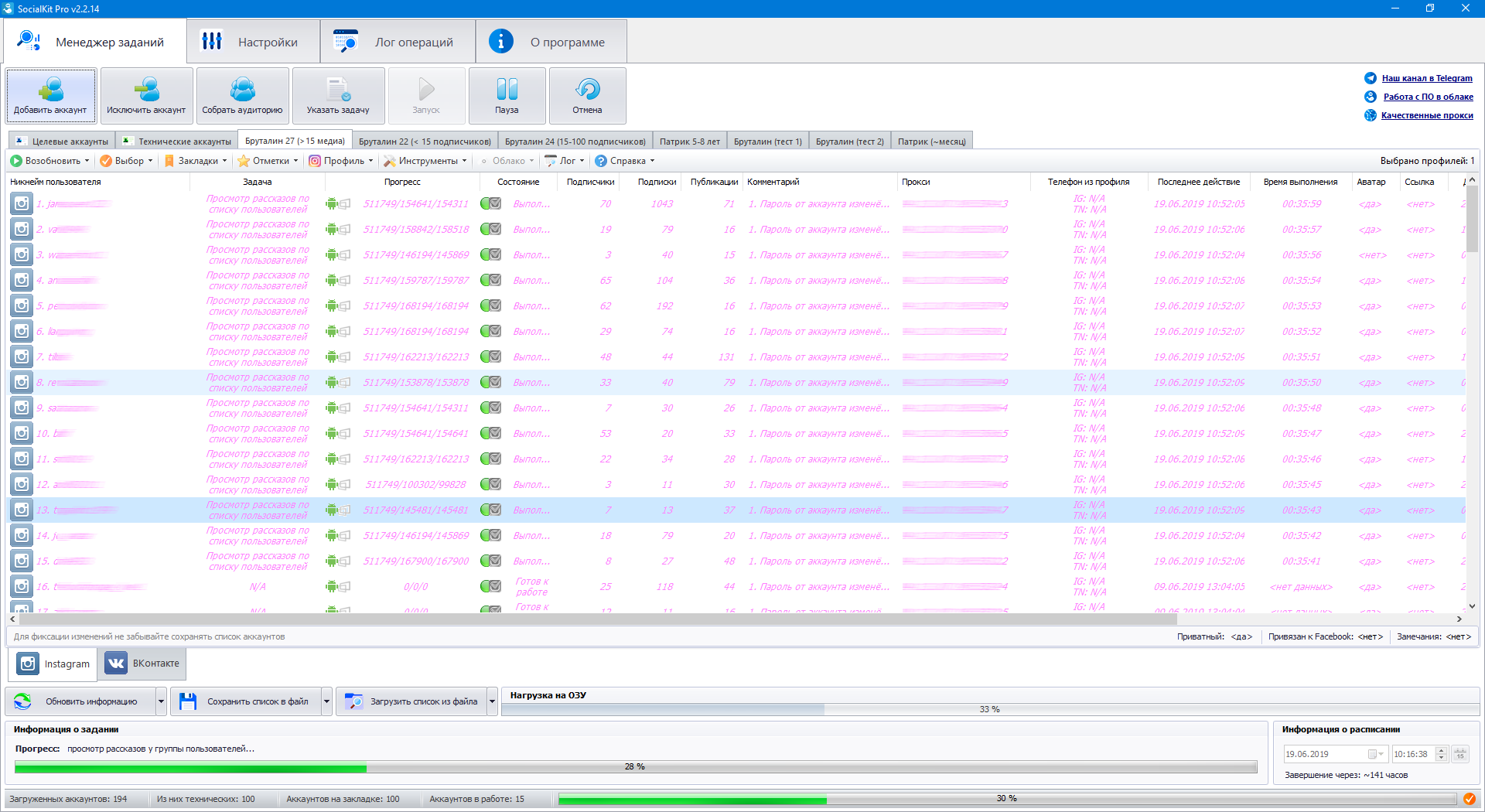Switch to the Настройки tab
The image size is (1485, 812).
[253, 42]
